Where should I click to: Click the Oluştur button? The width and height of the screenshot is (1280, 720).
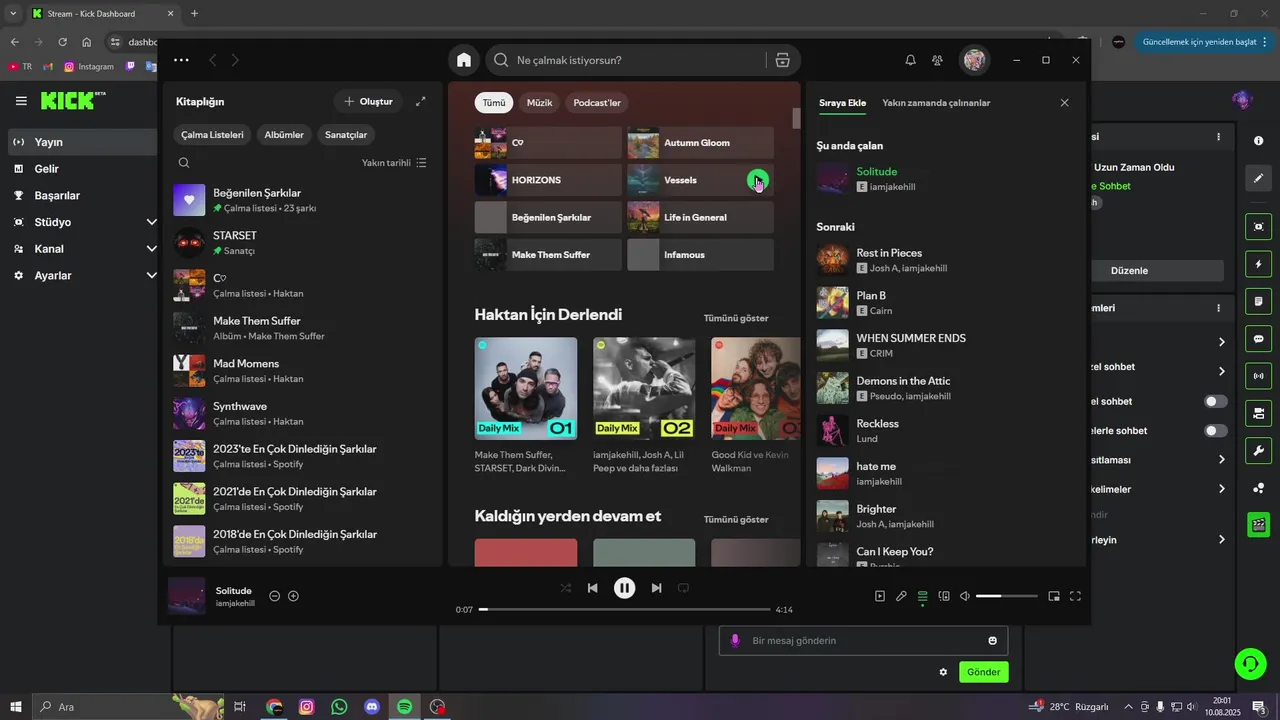pos(368,101)
